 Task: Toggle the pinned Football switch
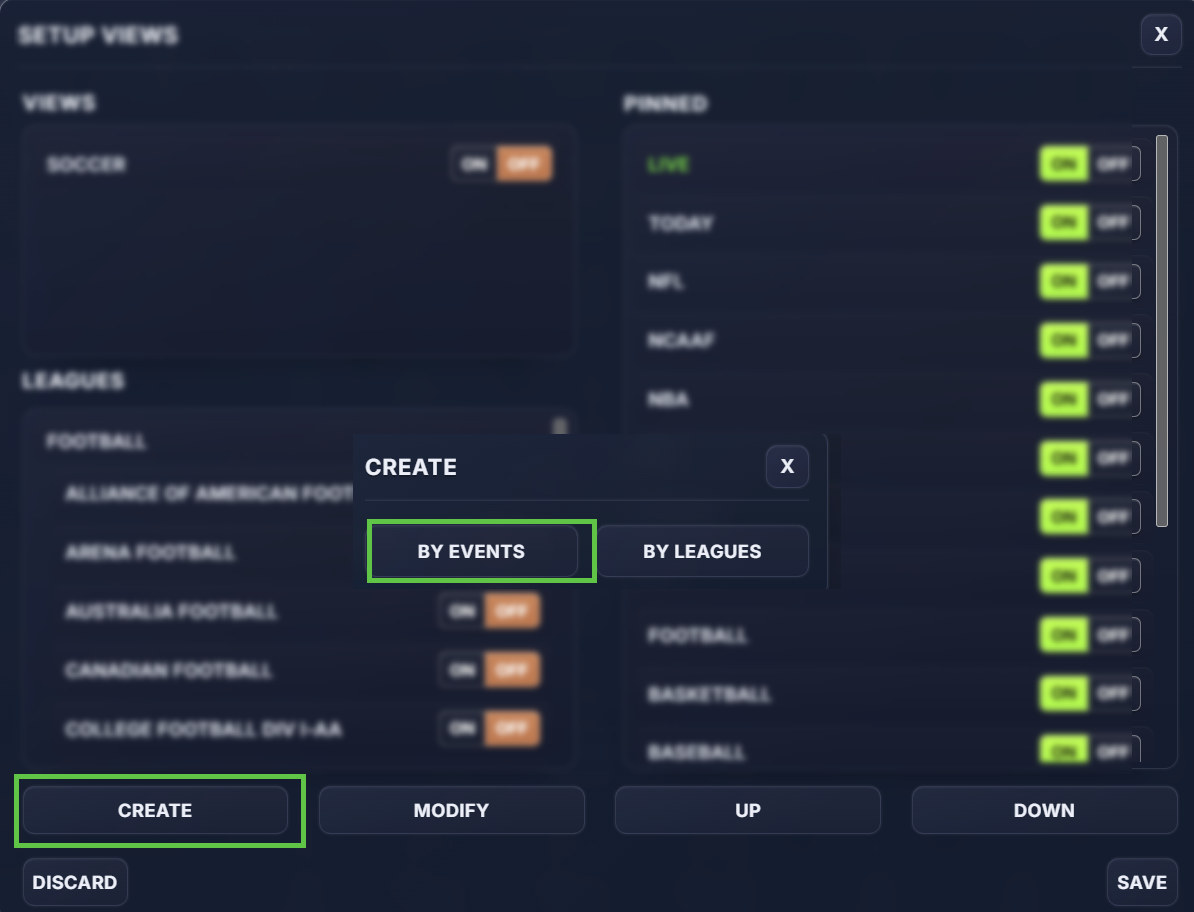click(1089, 634)
